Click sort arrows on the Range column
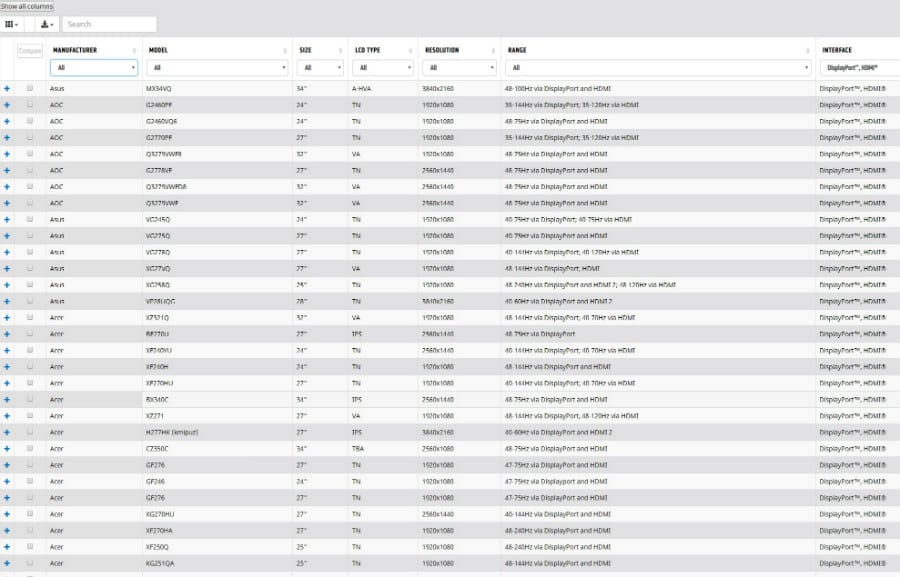The width and height of the screenshot is (900, 577). 807,50
